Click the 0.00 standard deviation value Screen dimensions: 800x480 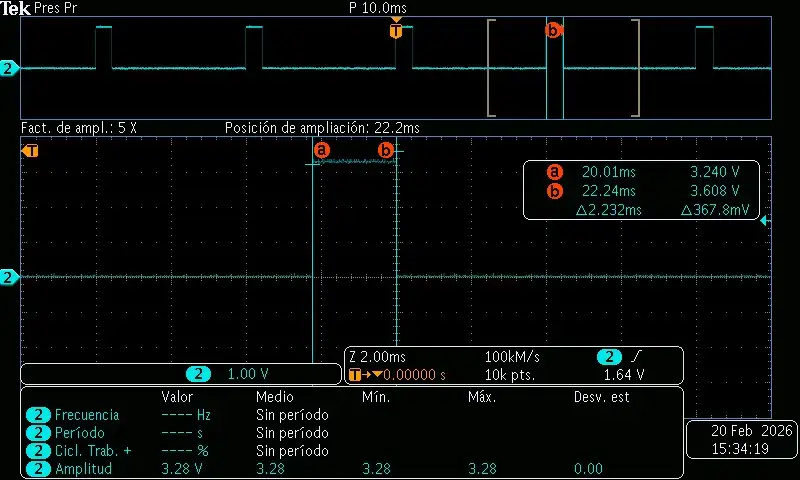588,469
